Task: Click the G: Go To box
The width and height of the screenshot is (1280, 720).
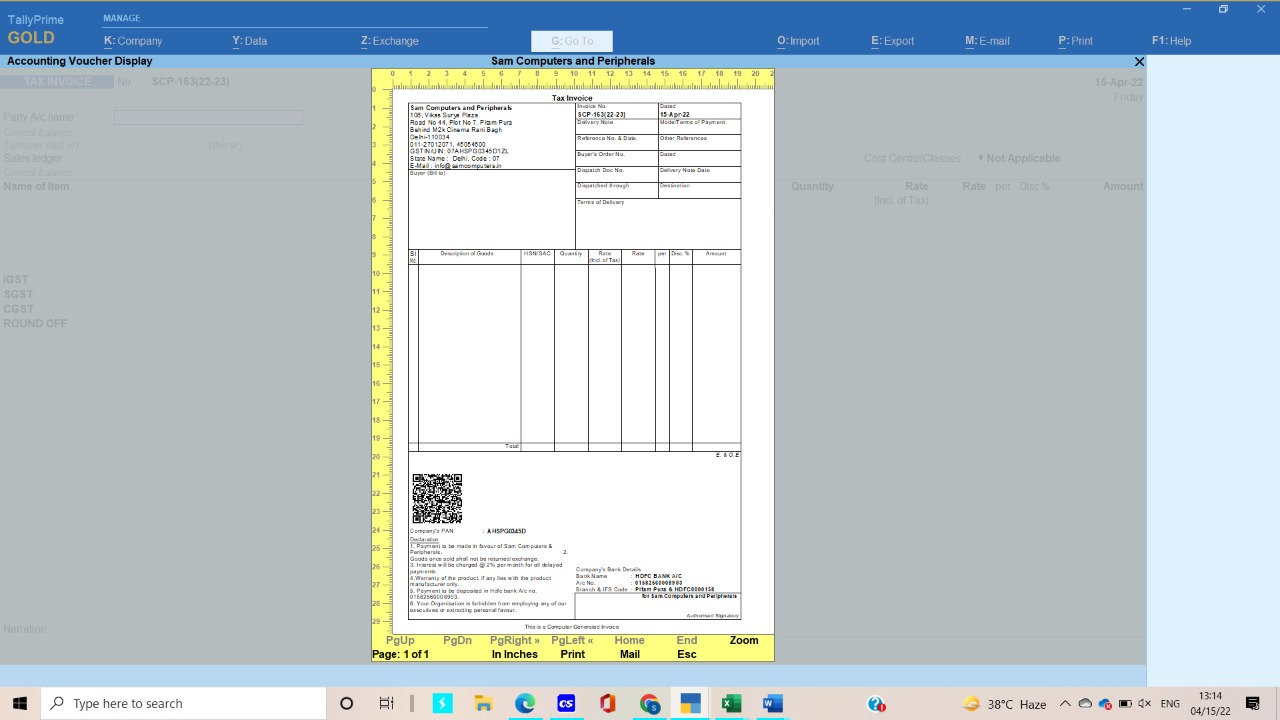Action: (x=572, y=41)
